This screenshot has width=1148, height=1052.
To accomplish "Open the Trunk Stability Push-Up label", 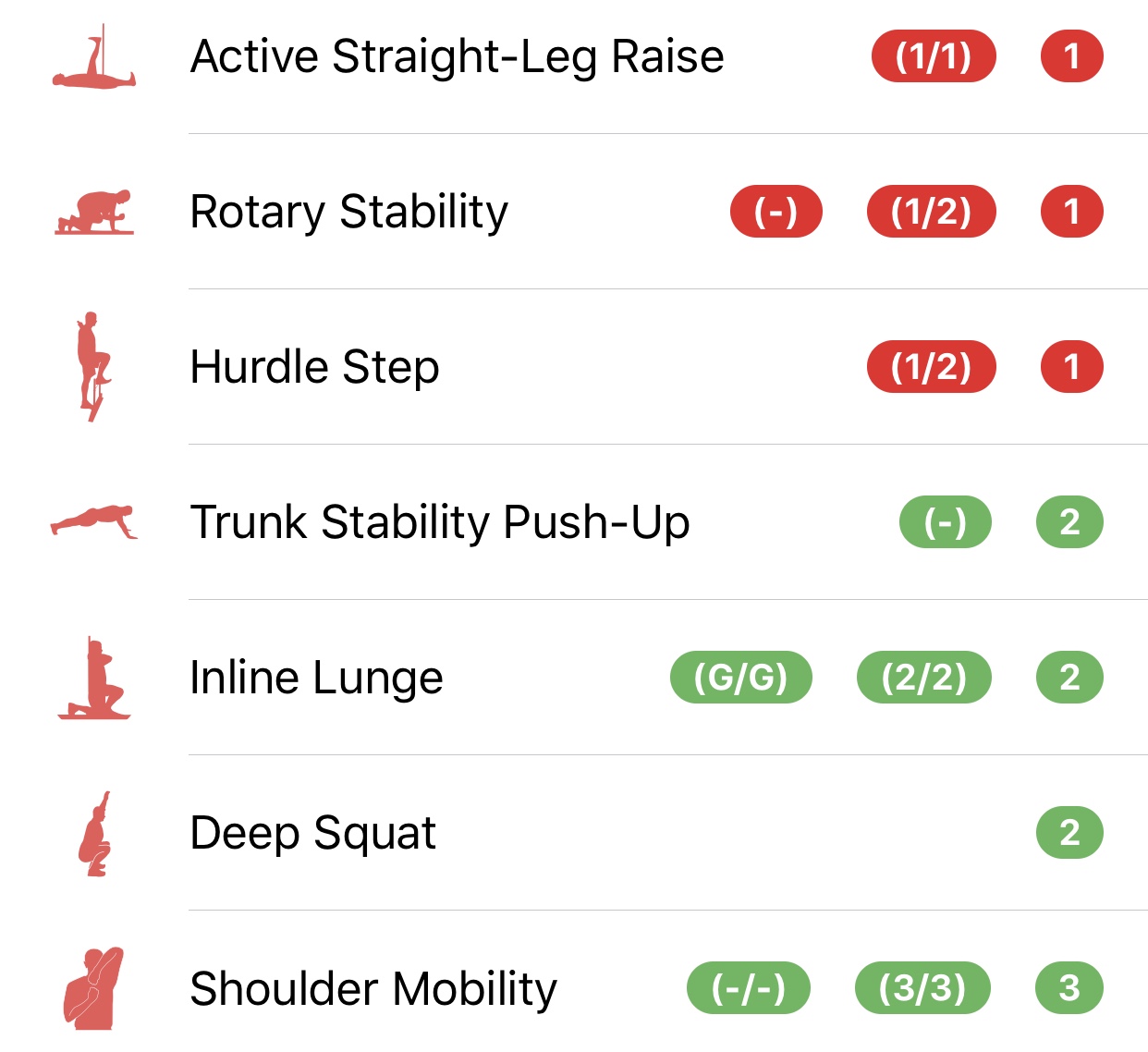I will (x=439, y=522).
